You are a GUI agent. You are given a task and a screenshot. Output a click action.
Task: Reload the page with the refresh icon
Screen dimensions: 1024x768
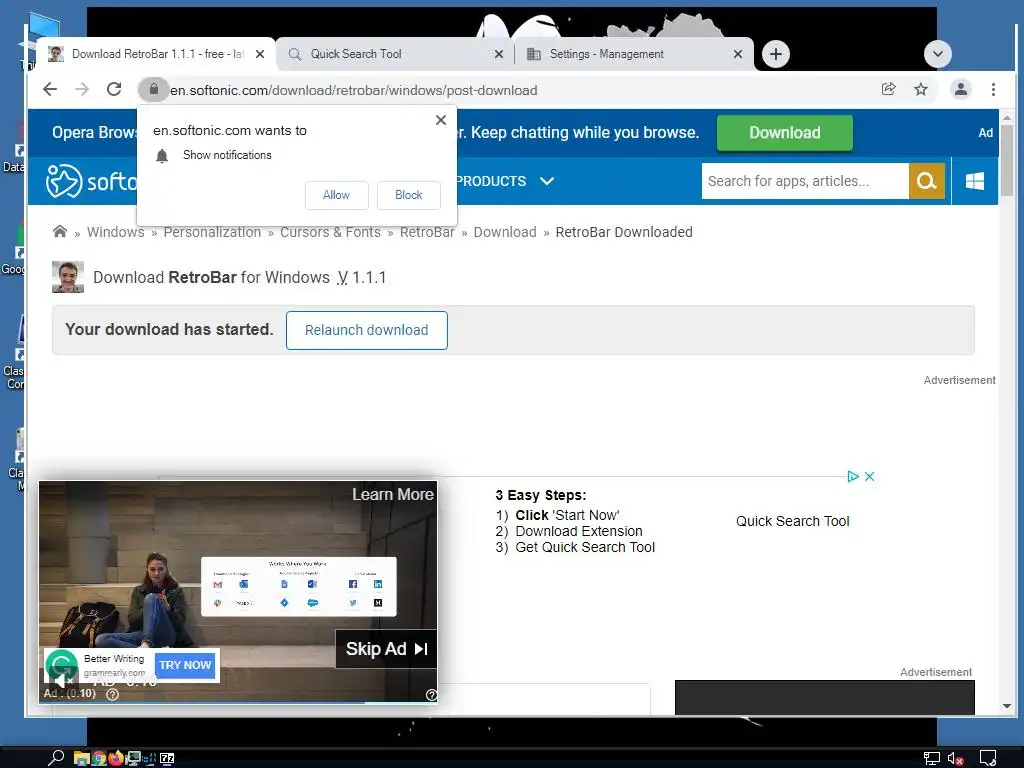pos(114,89)
